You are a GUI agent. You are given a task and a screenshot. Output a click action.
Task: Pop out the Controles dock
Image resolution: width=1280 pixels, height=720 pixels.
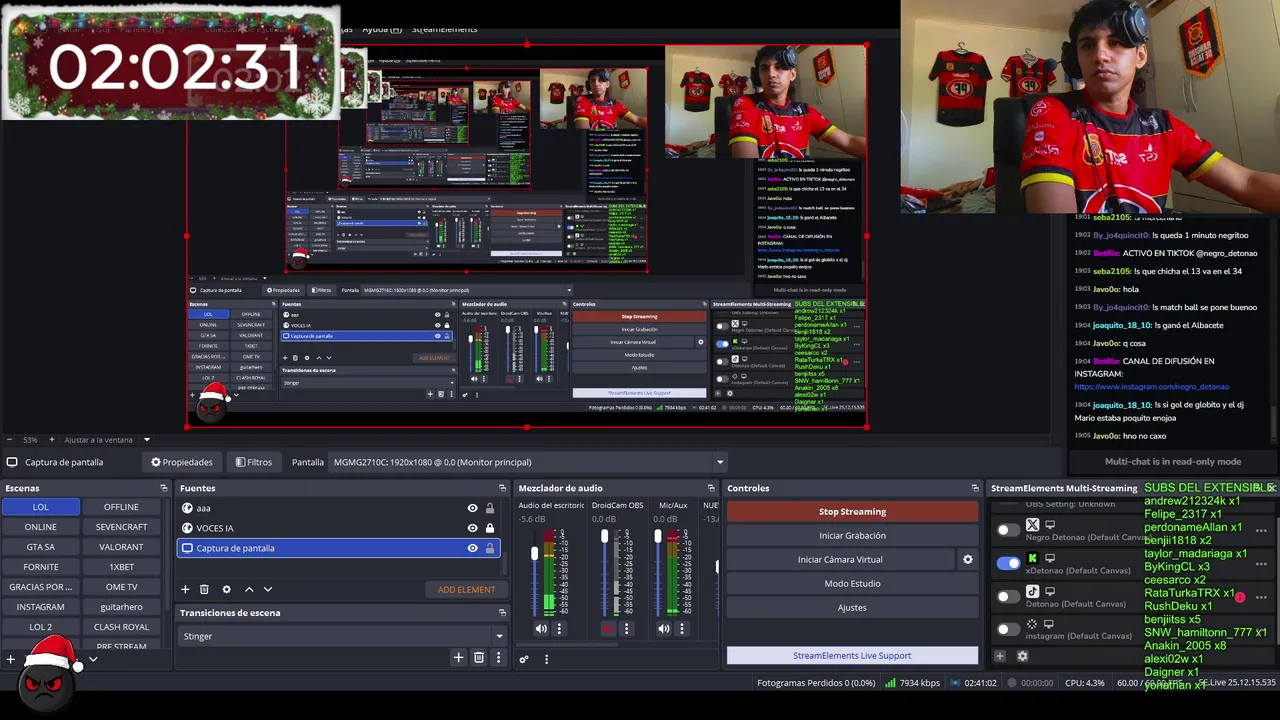tap(975, 488)
